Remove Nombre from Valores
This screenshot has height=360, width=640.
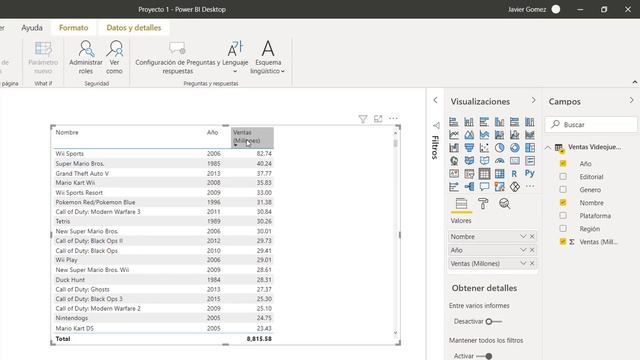pyautogui.click(x=532, y=237)
